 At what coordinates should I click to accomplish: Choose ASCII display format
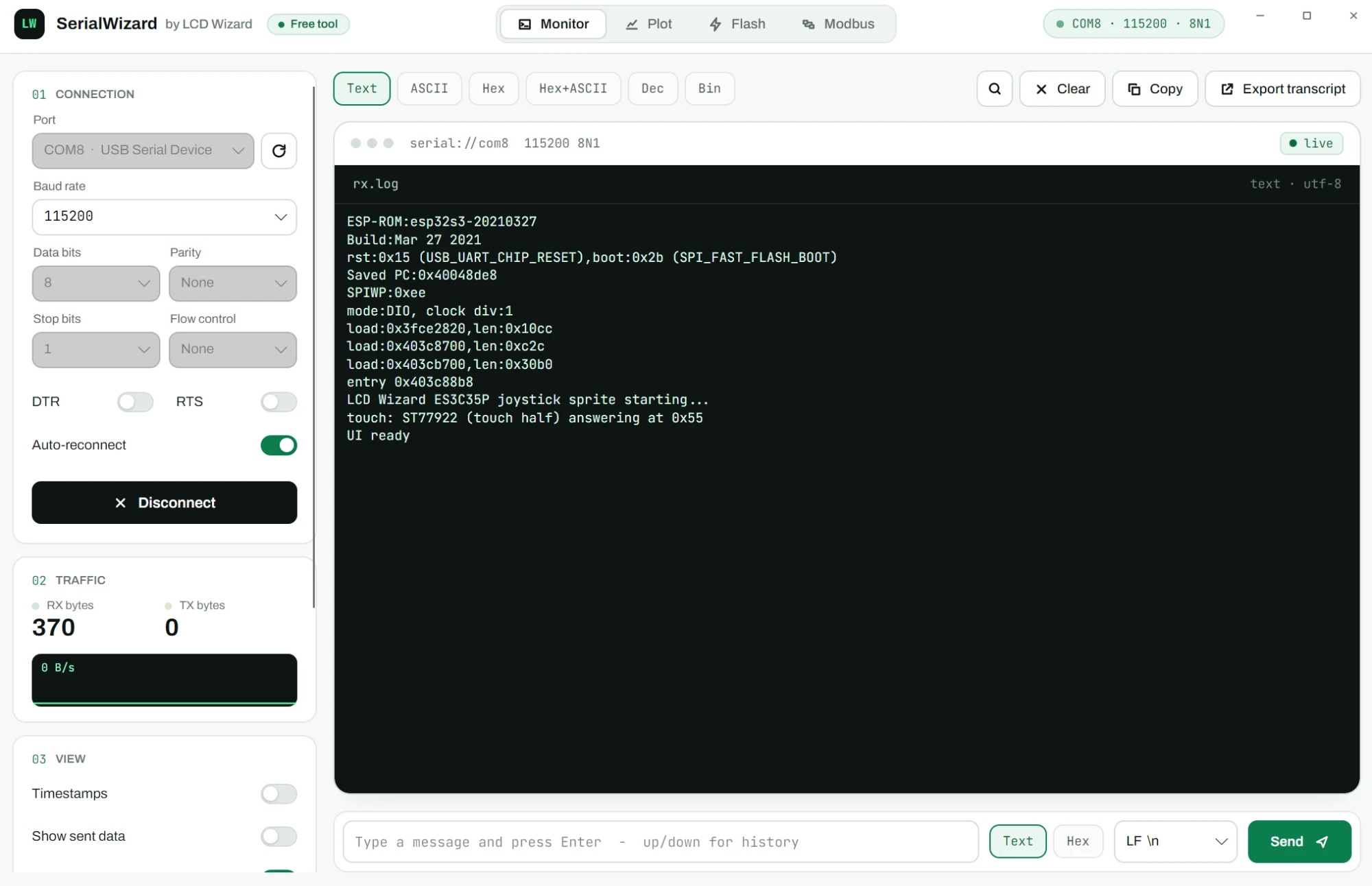tap(429, 88)
